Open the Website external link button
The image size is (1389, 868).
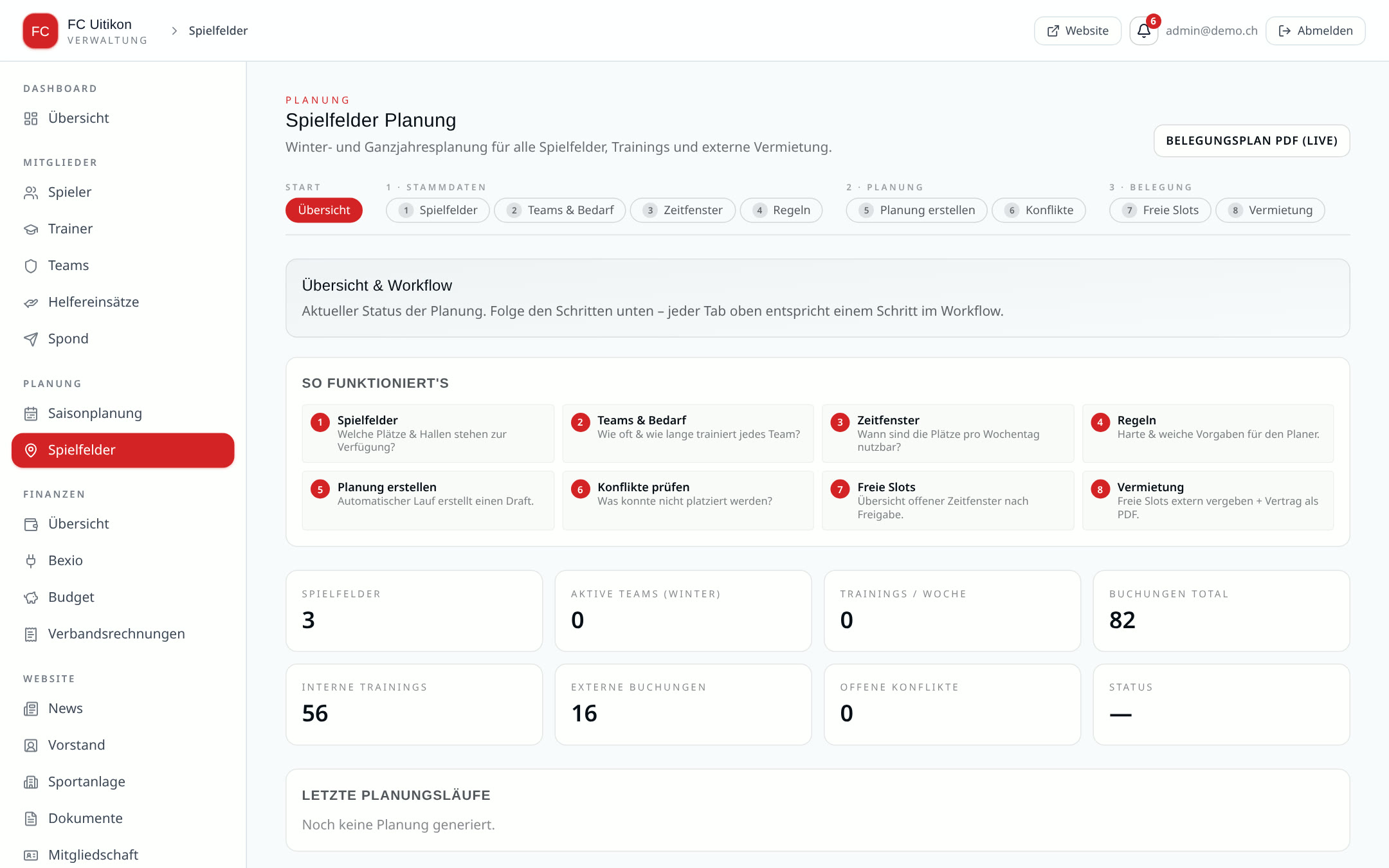1078,31
